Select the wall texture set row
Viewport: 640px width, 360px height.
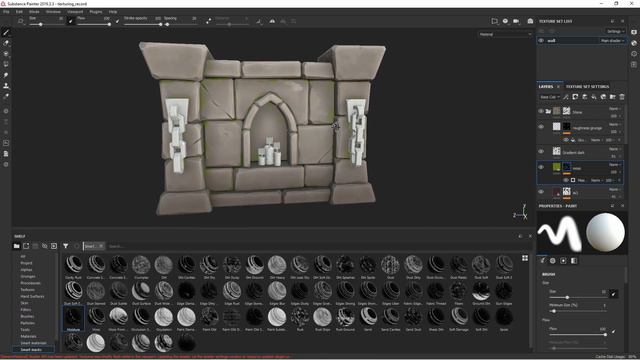581,41
